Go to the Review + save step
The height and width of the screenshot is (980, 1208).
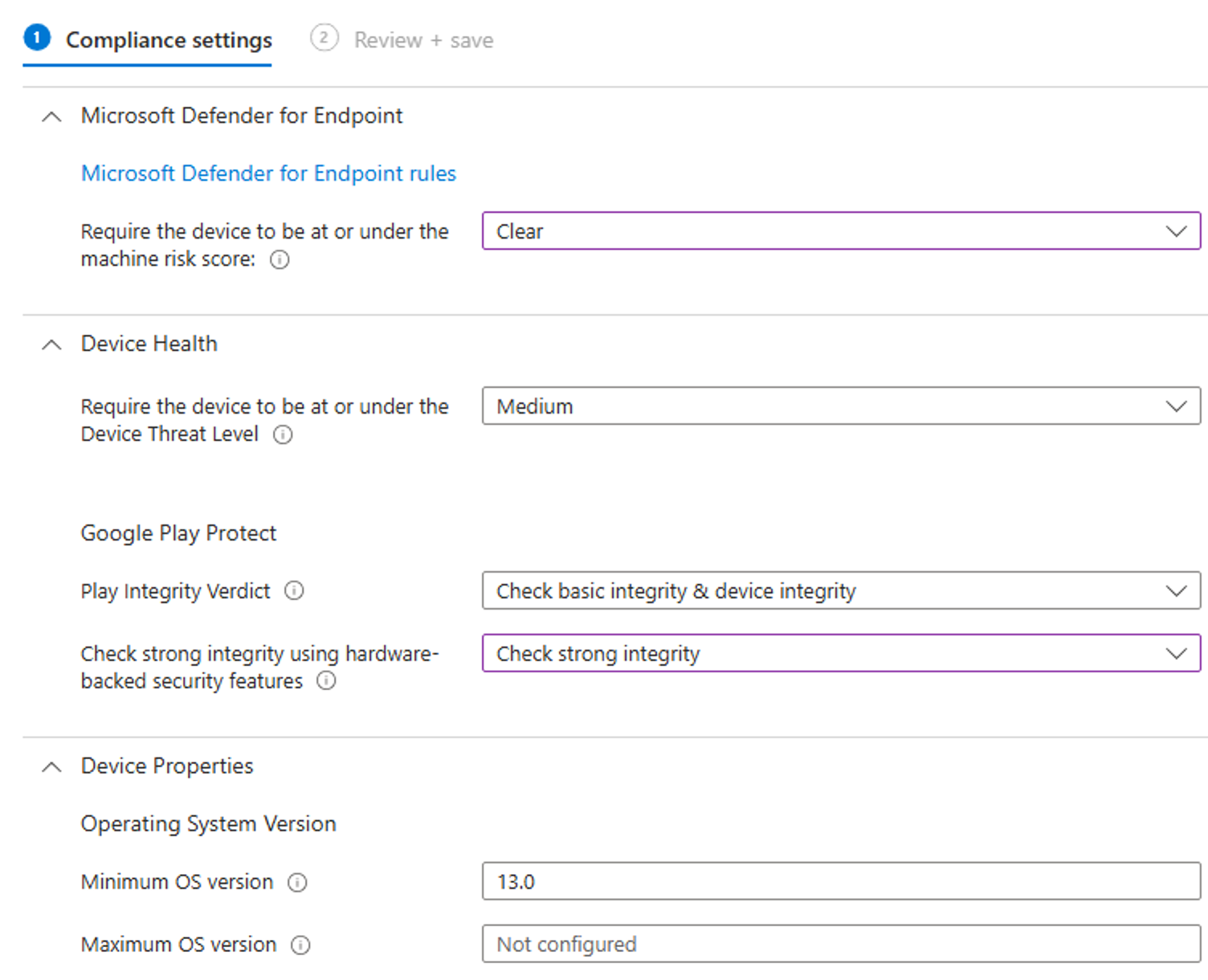423,40
